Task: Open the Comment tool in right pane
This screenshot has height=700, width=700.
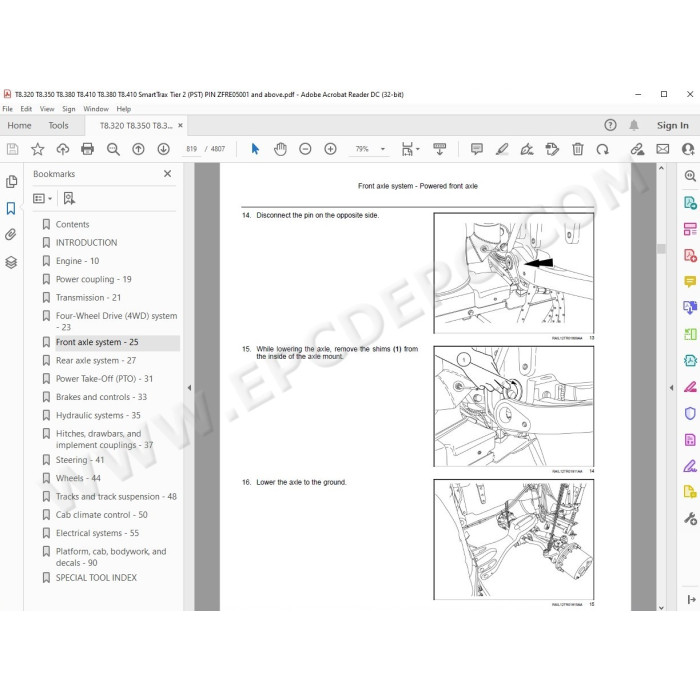Action: click(x=690, y=282)
